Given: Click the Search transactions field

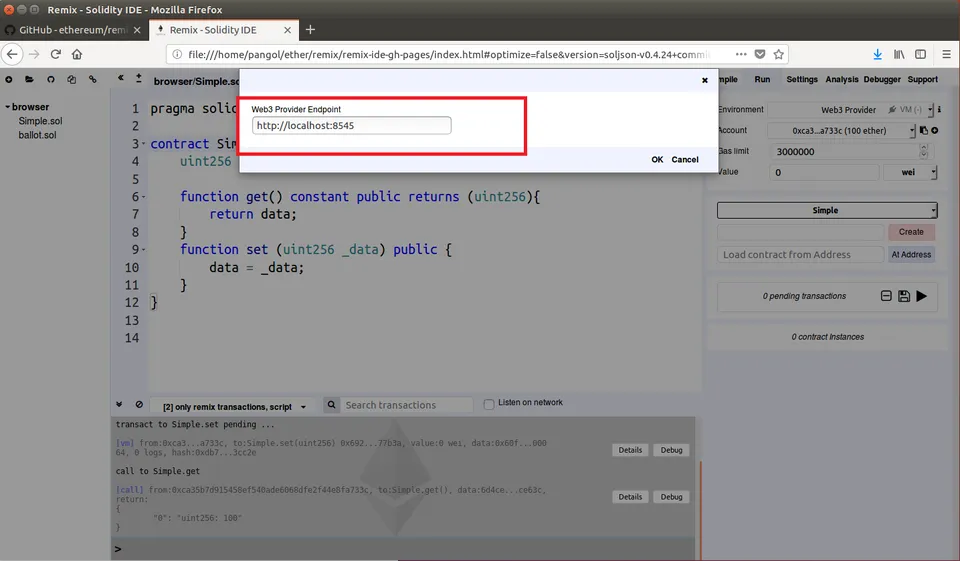Looking at the screenshot, I should [x=407, y=405].
